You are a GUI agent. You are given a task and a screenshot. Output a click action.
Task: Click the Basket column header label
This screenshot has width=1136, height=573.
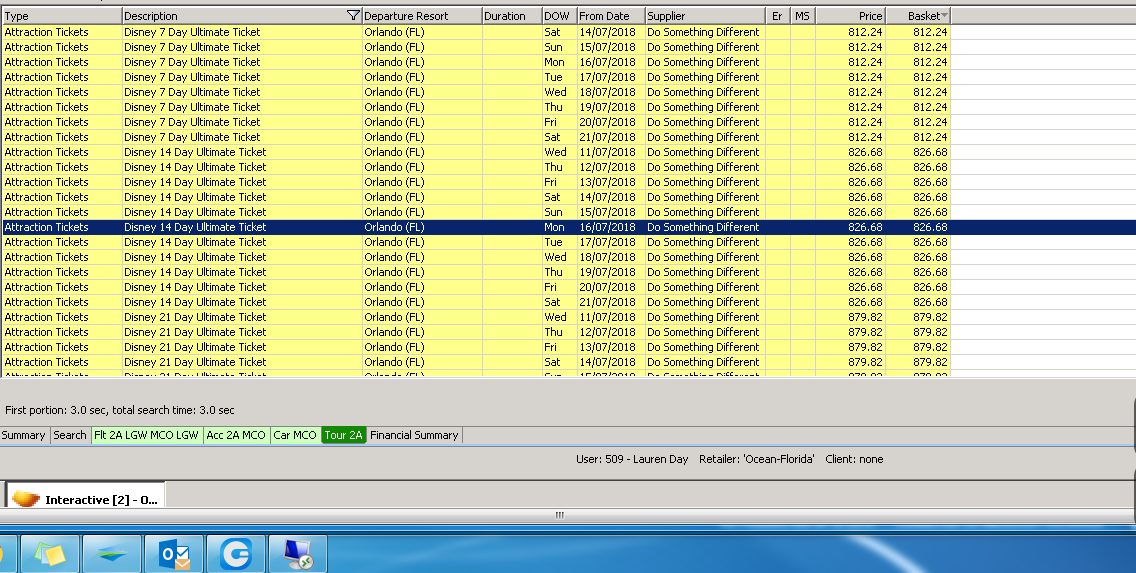click(924, 16)
